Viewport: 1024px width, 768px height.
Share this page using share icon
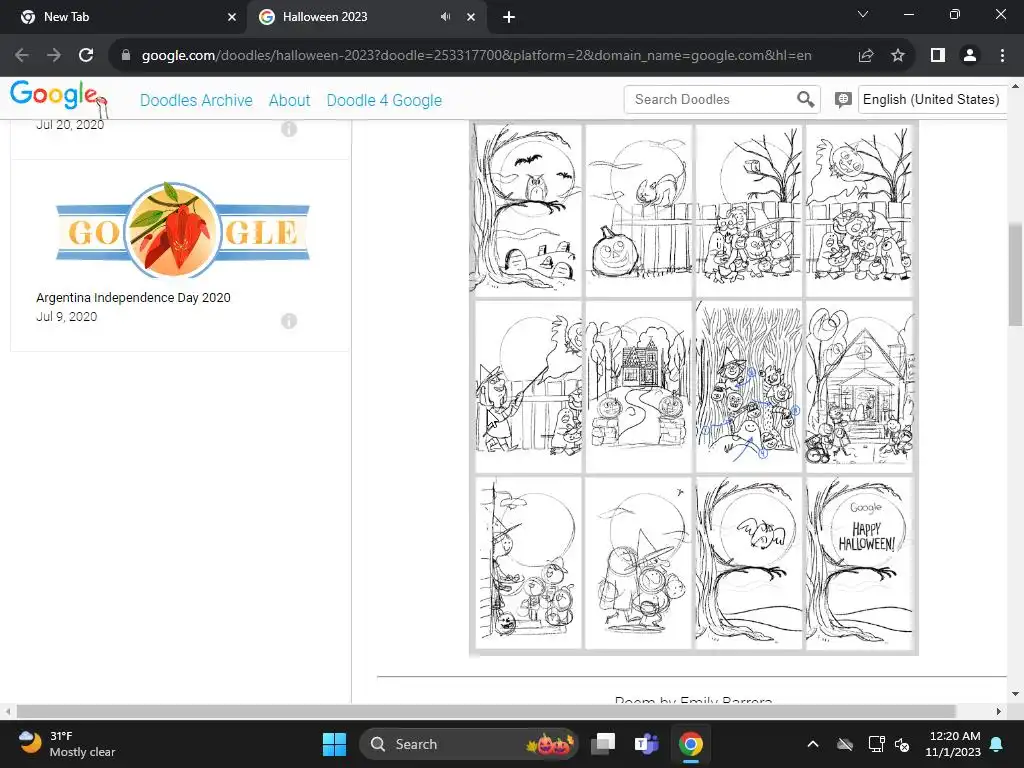click(866, 56)
